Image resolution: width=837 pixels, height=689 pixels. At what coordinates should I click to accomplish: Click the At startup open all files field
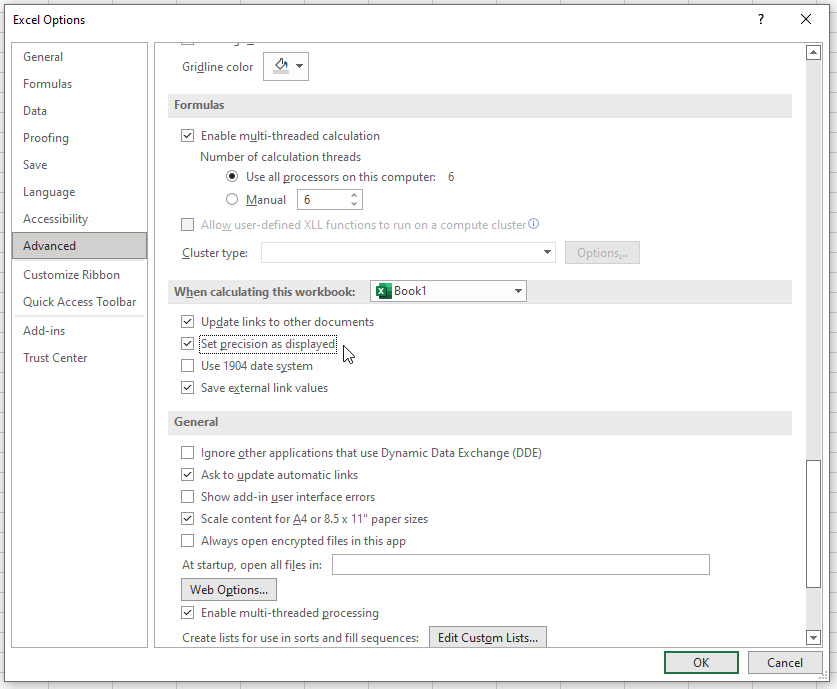(521, 565)
